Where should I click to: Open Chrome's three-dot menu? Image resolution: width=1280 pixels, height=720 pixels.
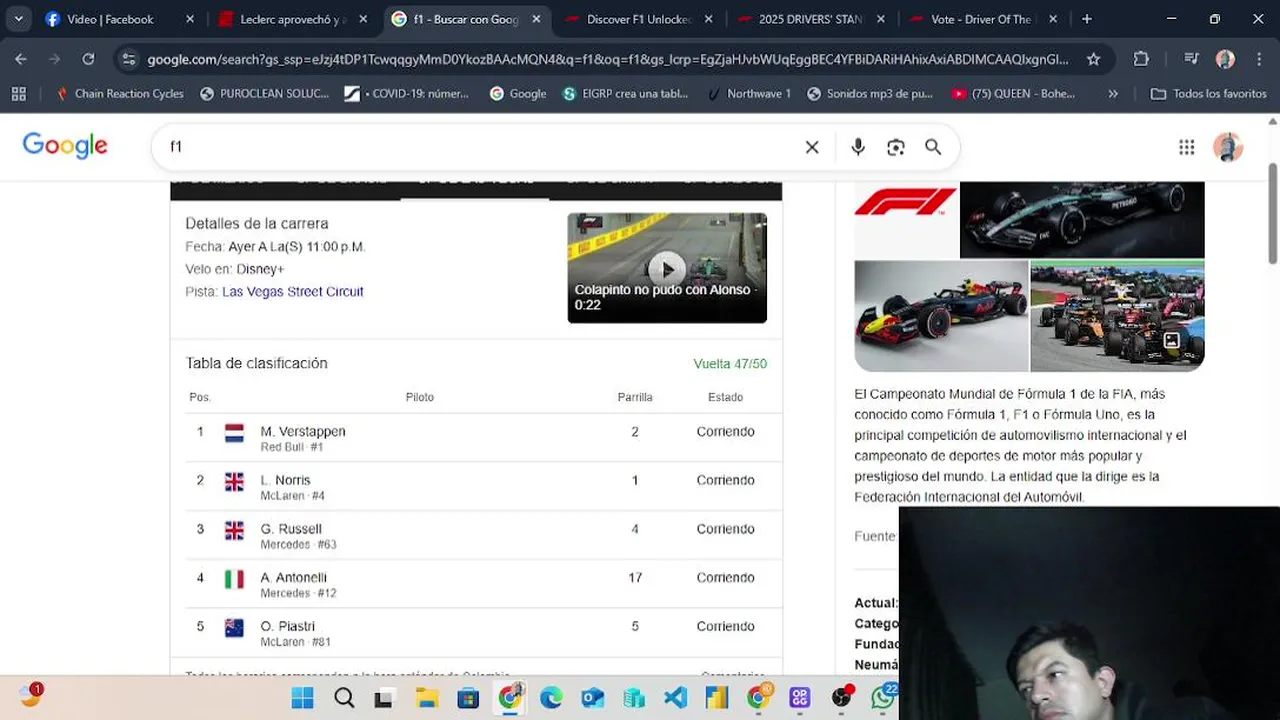tap(1259, 59)
